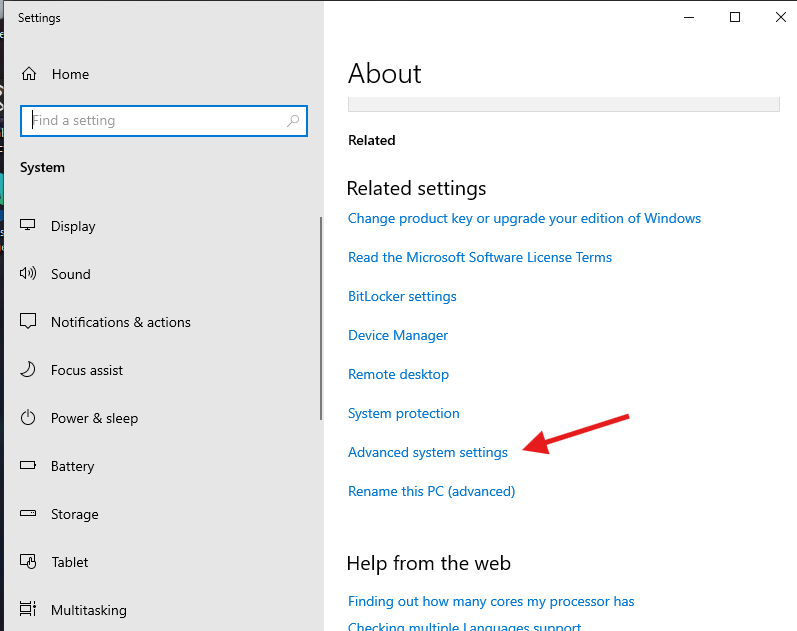The width and height of the screenshot is (797, 631).
Task: Open Power & sleep icon
Action: point(29,418)
